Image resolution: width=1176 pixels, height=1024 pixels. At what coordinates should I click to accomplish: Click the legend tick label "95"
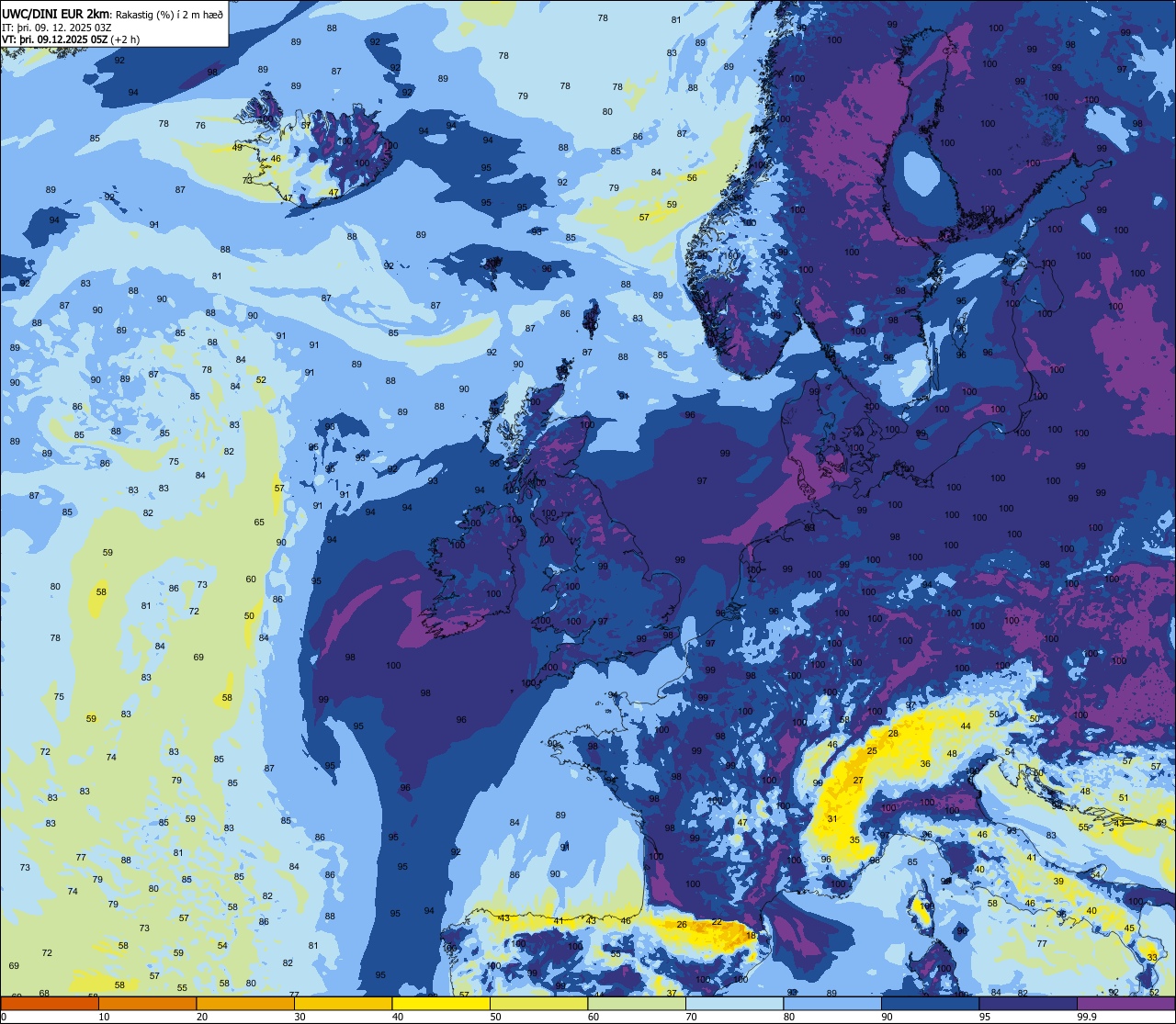click(983, 1017)
